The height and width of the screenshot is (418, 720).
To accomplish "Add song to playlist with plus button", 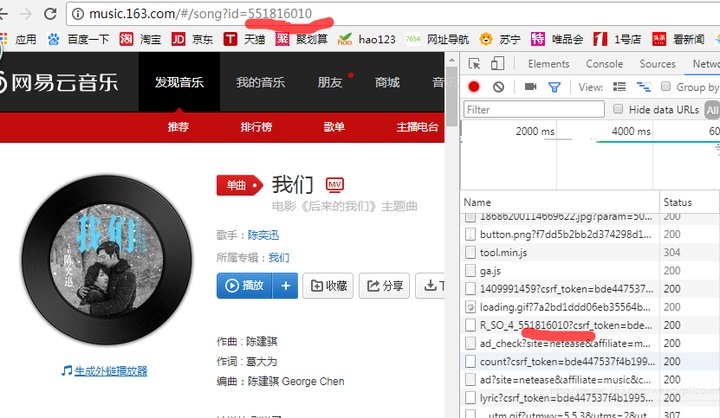I will click(x=285, y=286).
